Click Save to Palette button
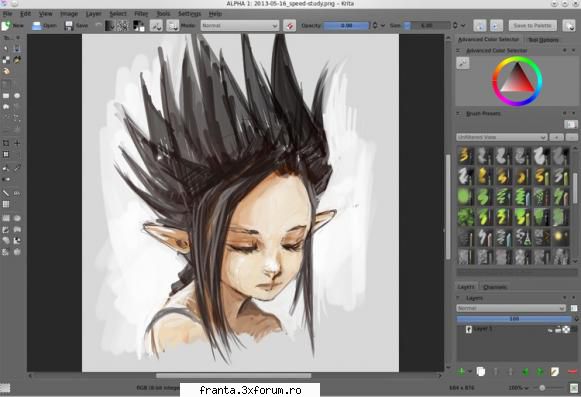Viewport: 581px width, 397px height. pyautogui.click(x=532, y=26)
